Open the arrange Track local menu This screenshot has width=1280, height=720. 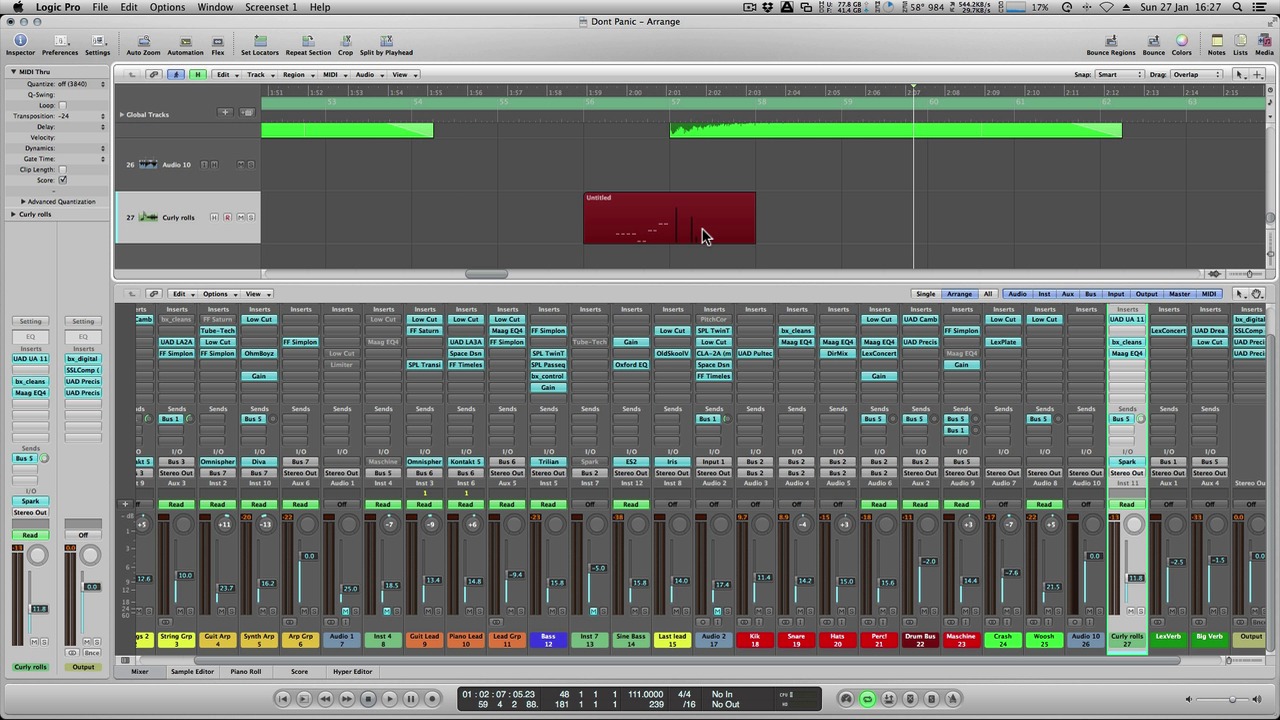258,74
